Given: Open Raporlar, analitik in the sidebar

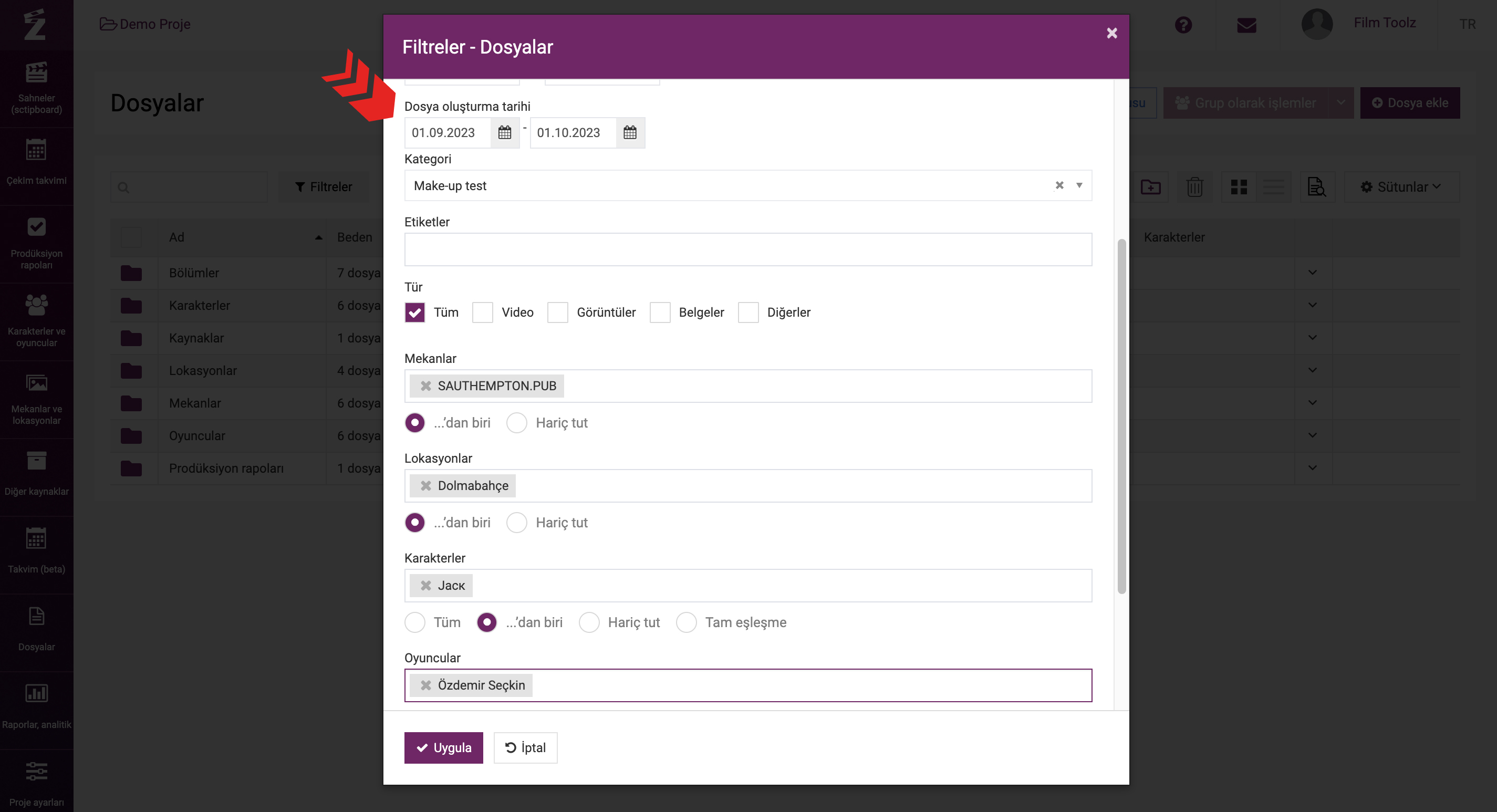Looking at the screenshot, I should point(37,710).
